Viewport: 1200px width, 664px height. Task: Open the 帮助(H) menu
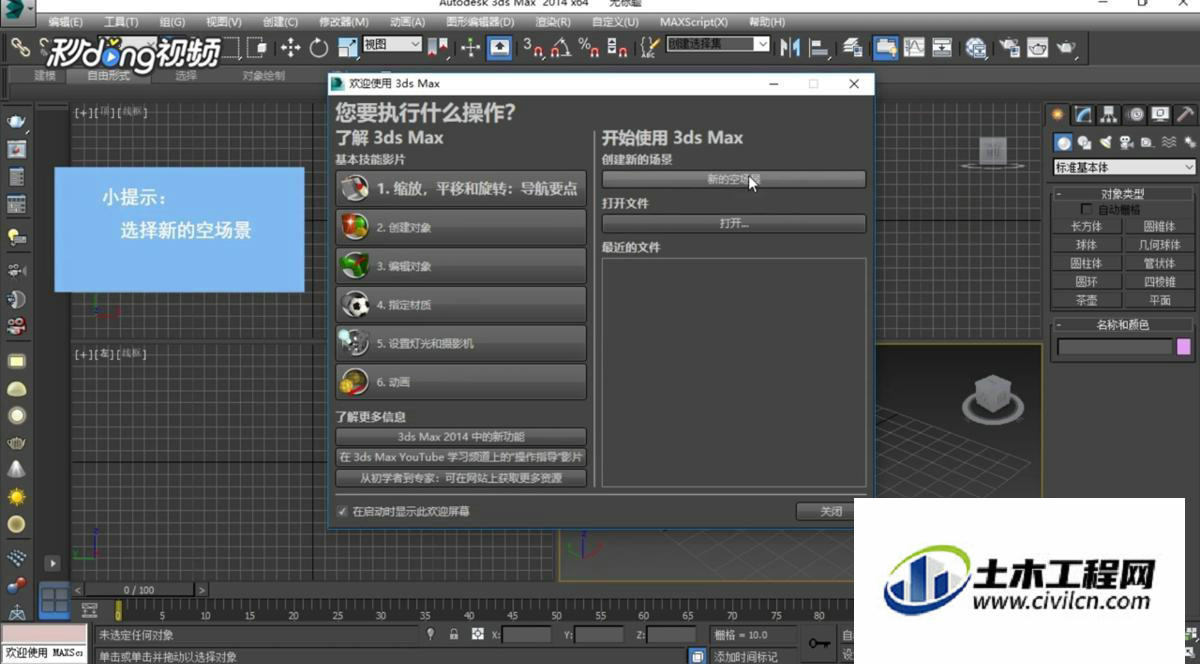click(x=767, y=21)
